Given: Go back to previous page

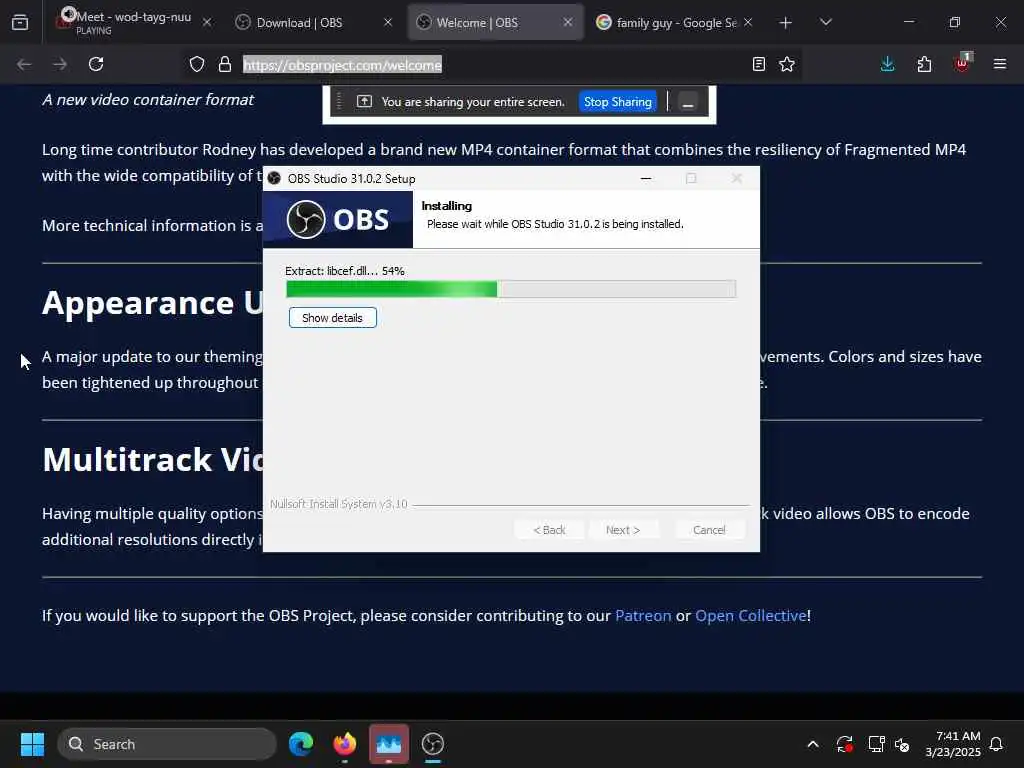Looking at the screenshot, I should (24, 64).
